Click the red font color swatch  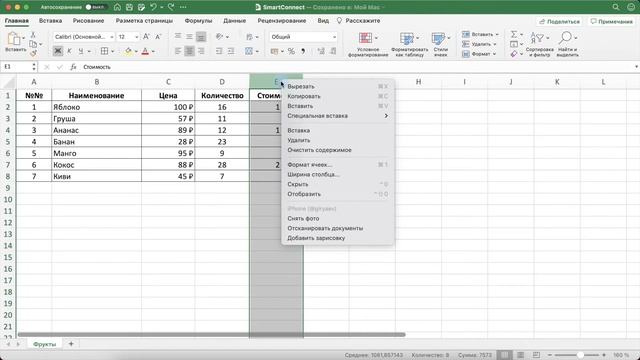145,51
